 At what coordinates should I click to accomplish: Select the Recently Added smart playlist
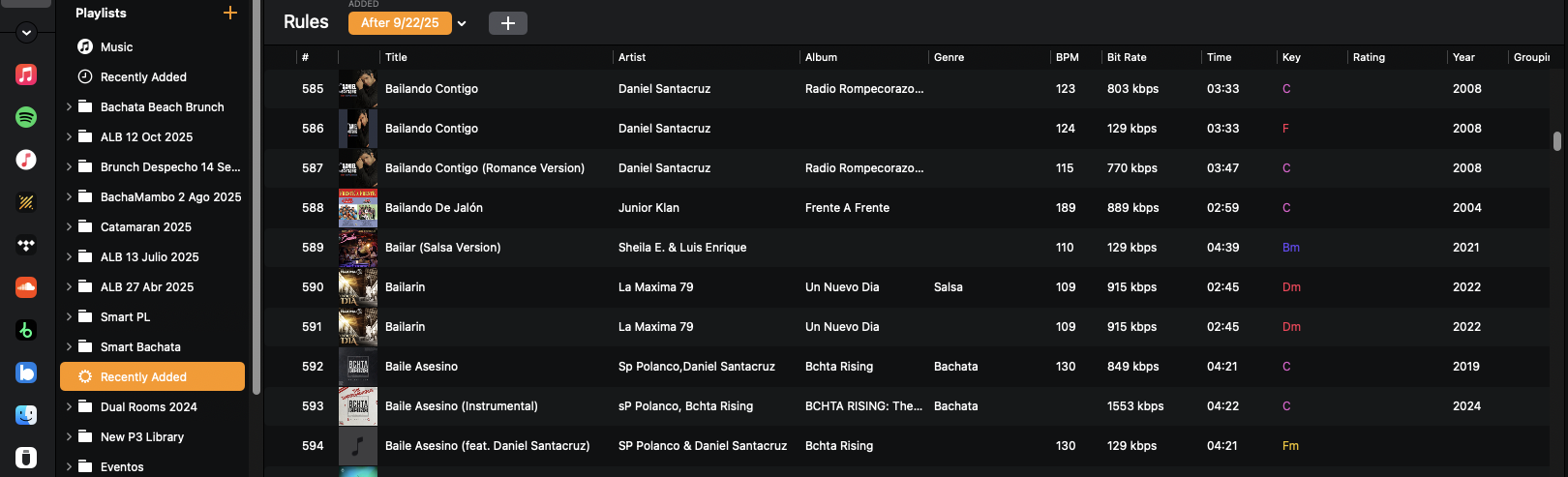[x=143, y=377]
